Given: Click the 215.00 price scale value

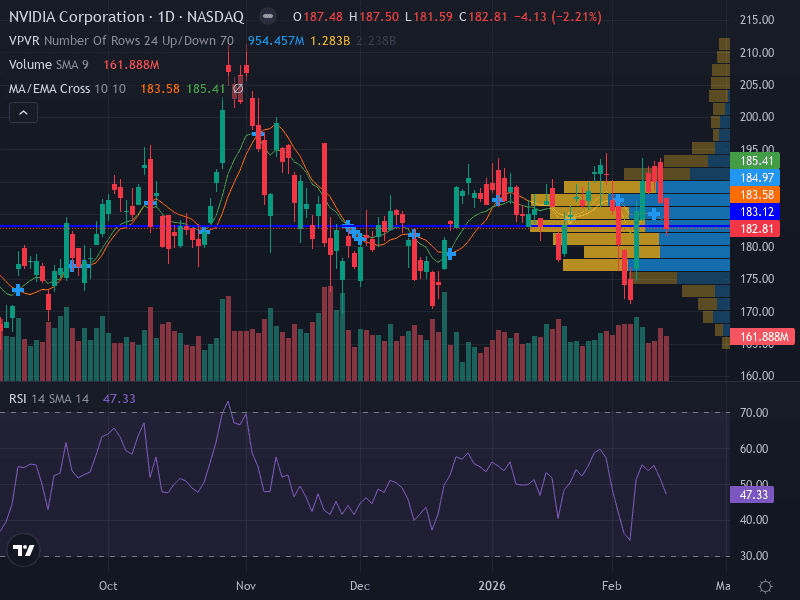Looking at the screenshot, I should [757, 20].
